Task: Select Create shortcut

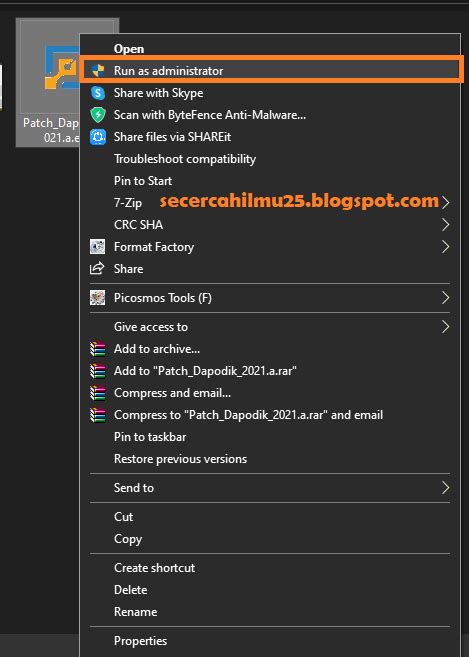Action: pos(271,568)
